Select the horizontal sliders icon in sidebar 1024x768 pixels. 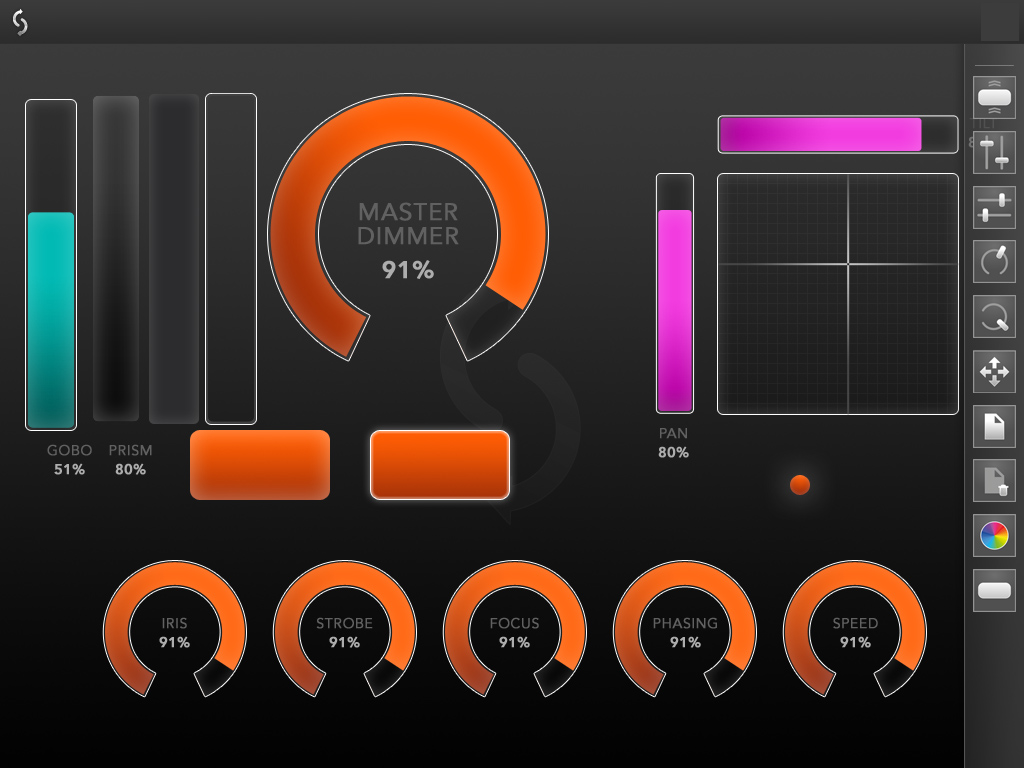(994, 208)
